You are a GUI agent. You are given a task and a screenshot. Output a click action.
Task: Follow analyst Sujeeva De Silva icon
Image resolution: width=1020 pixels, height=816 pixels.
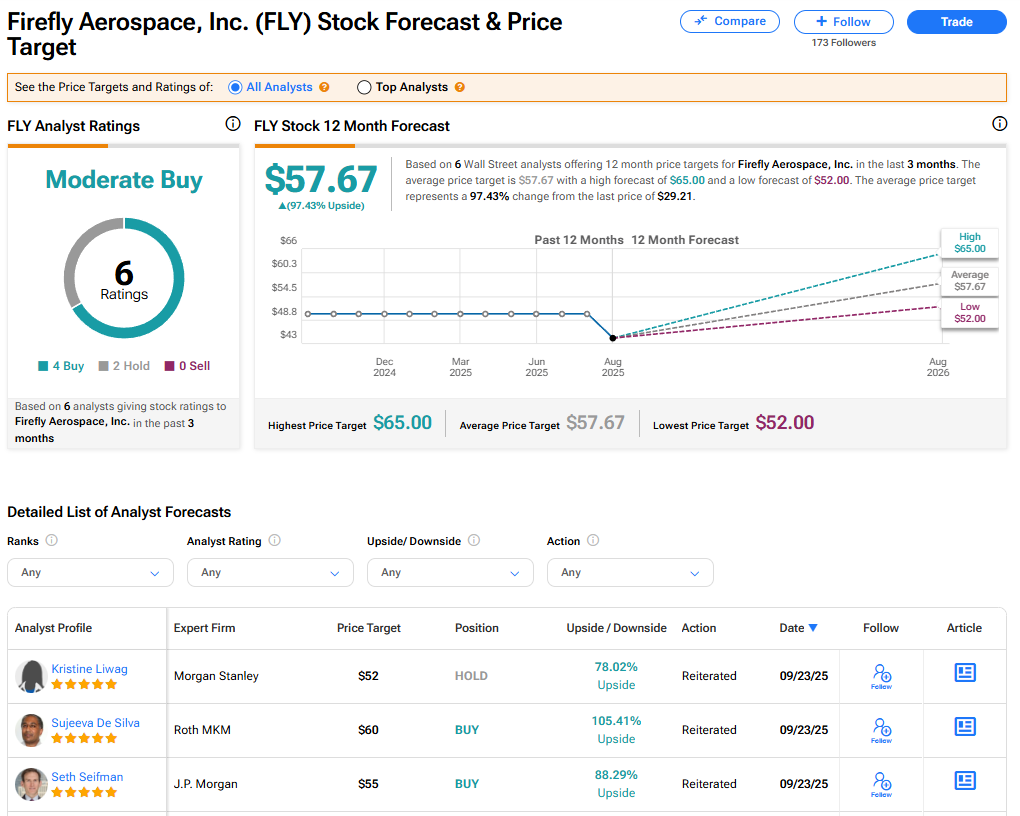(x=881, y=729)
